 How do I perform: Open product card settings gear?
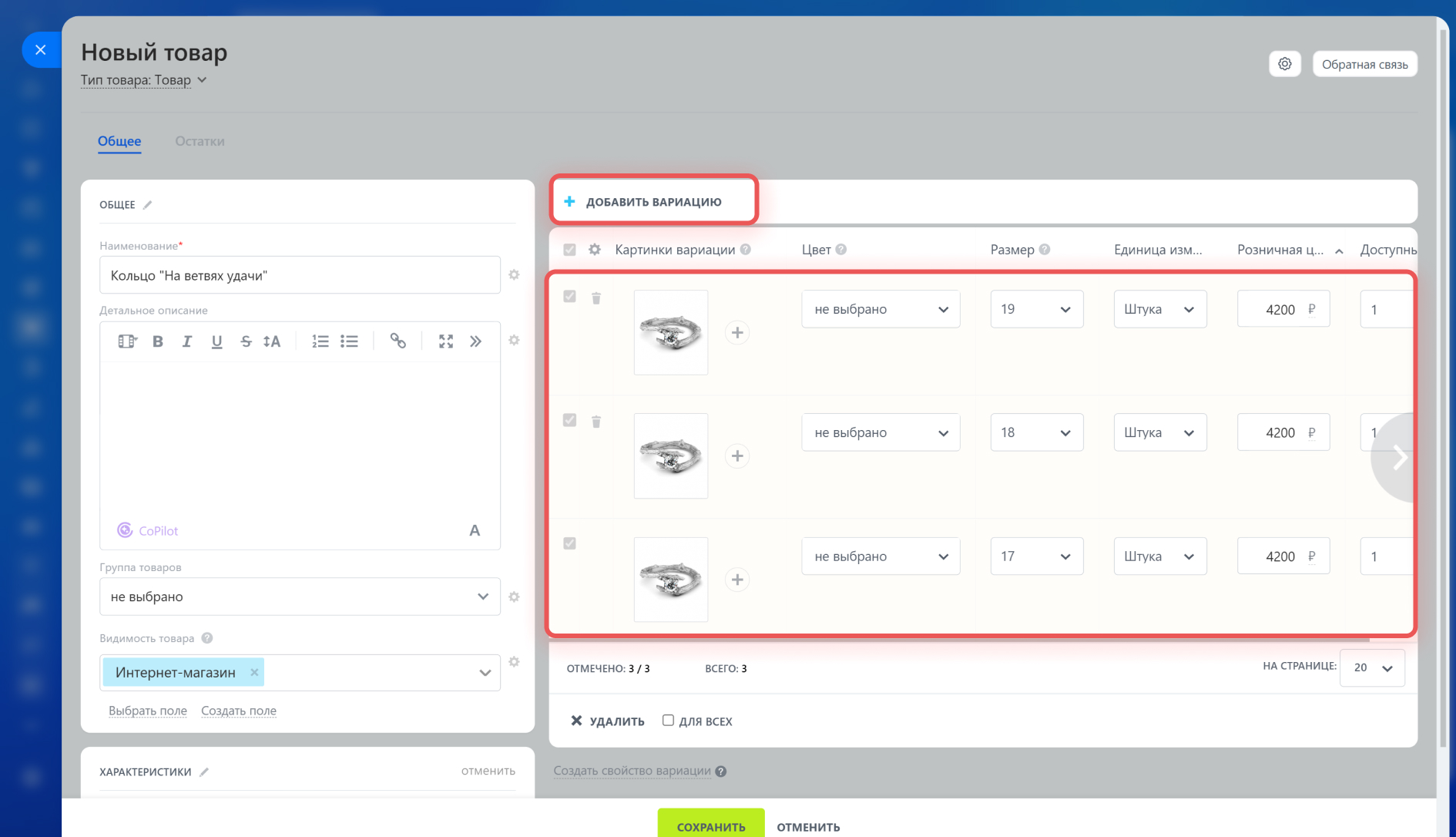coord(1284,64)
